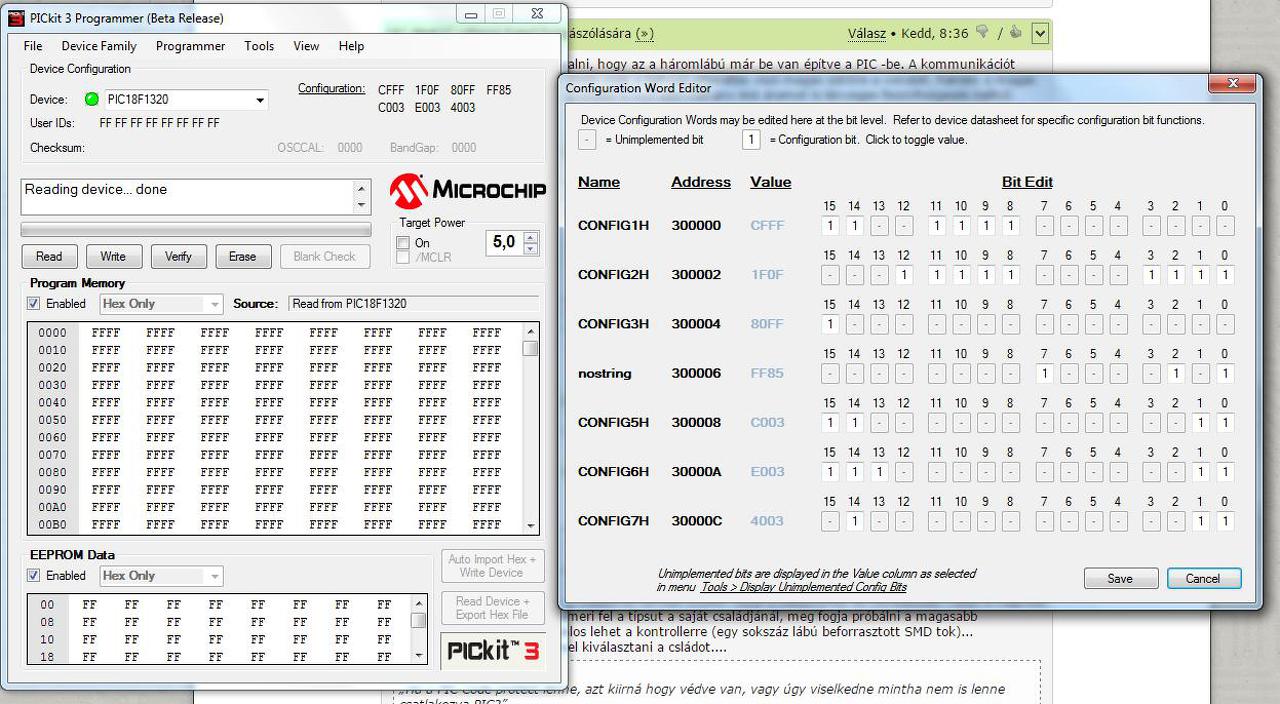Click the PICkit 3 Programmer title bar icon
This screenshot has height=704, width=1280.
pyautogui.click(x=15, y=18)
